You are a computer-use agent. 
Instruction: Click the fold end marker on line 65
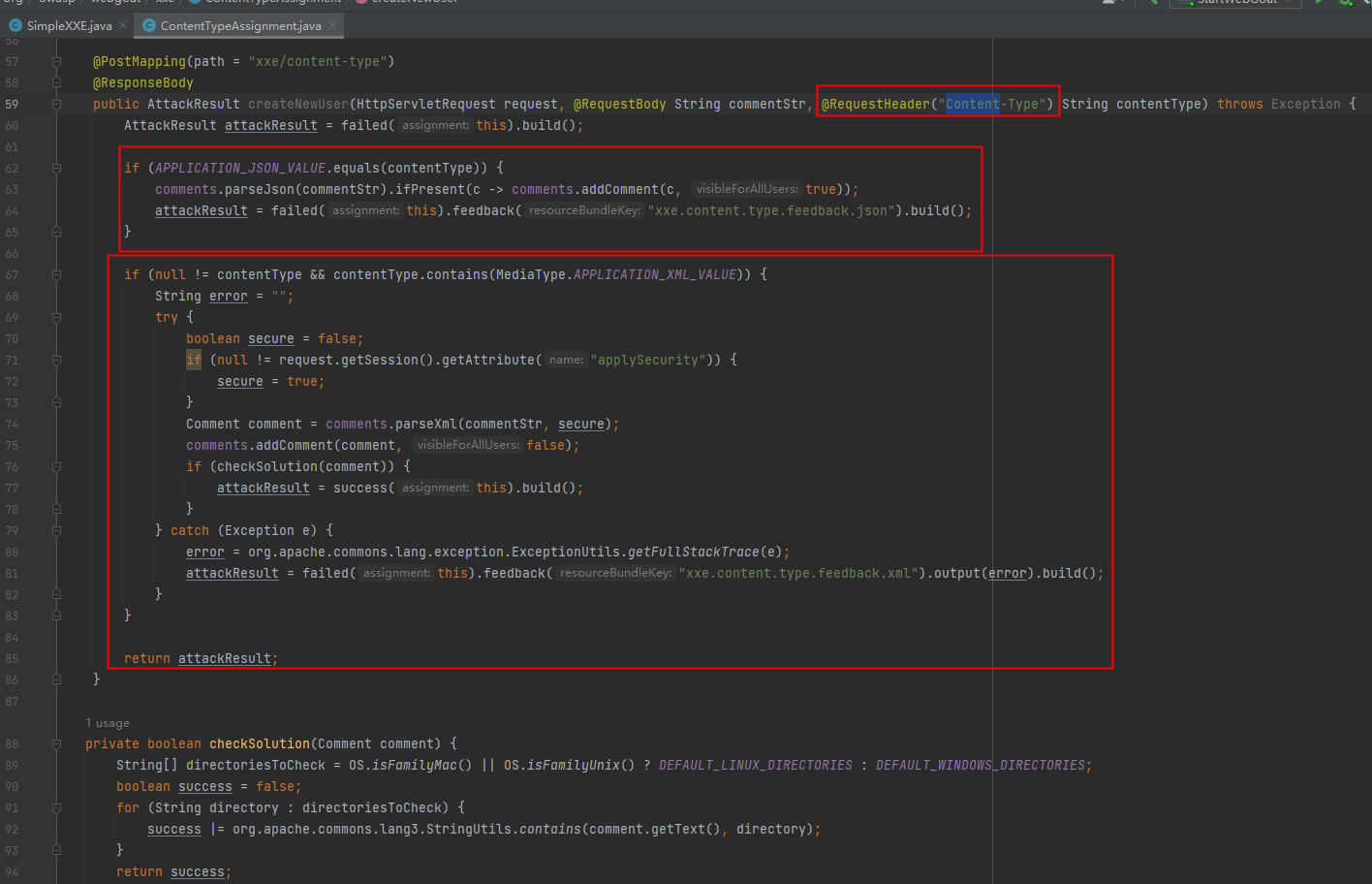[x=56, y=232]
